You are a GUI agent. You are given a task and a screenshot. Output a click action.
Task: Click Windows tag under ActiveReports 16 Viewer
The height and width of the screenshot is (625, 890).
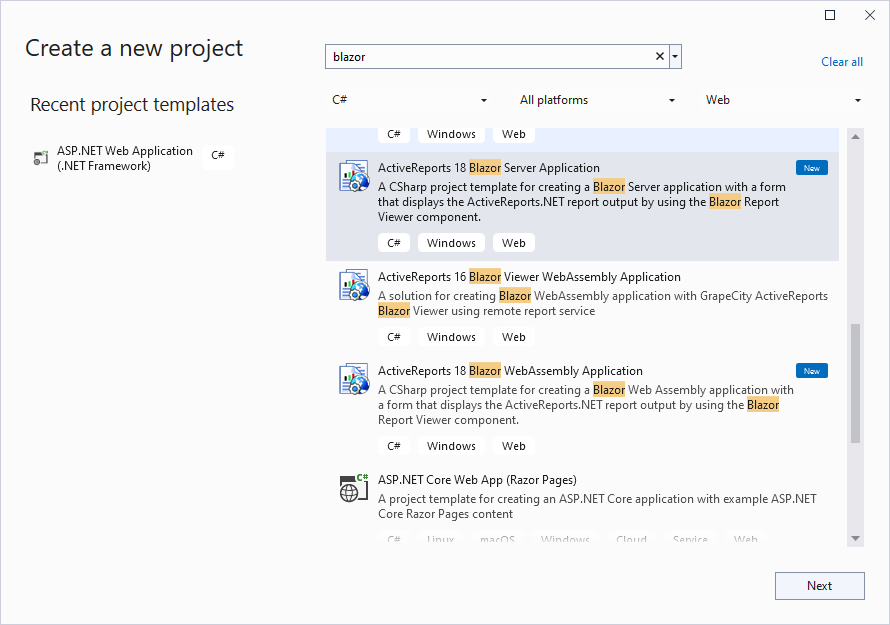click(451, 337)
